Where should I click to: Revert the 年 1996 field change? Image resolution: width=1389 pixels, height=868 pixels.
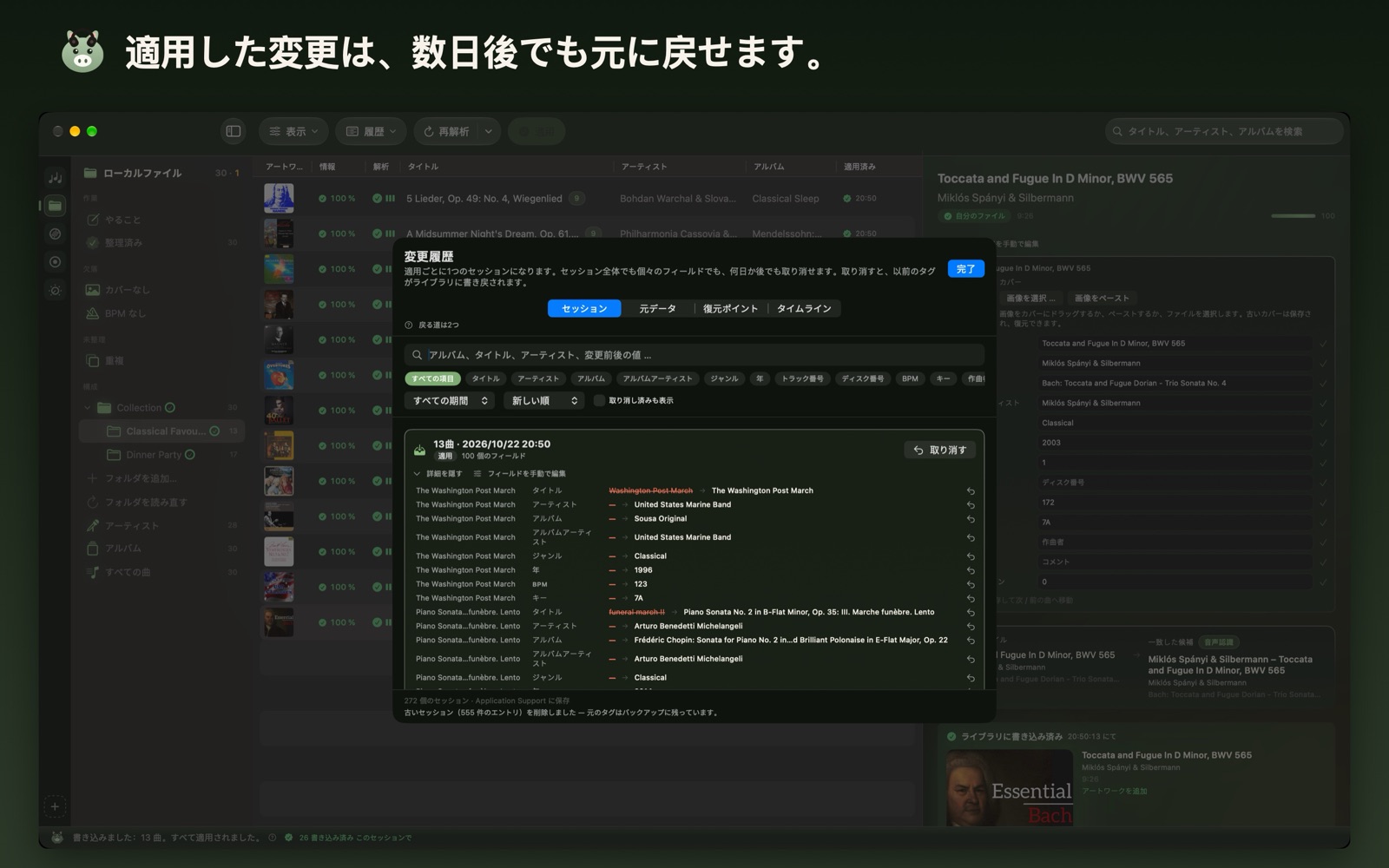971,571
